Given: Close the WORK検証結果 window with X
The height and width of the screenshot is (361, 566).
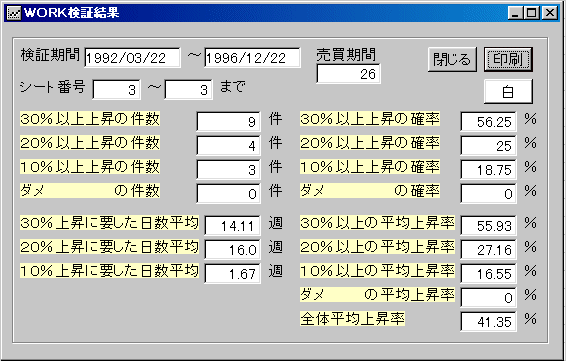Looking at the screenshot, I should [x=550, y=13].
